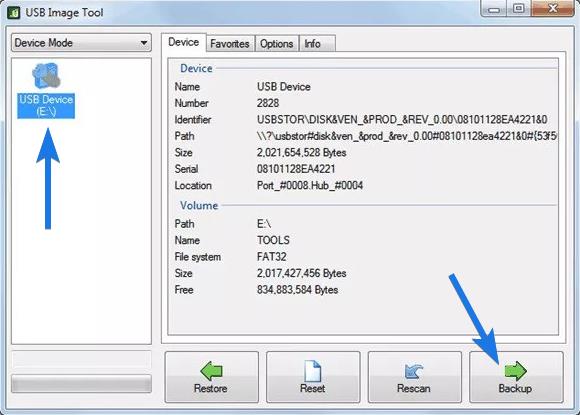
Task: Click the location Port_#0008.Hub_#0004
Action: 310,186
